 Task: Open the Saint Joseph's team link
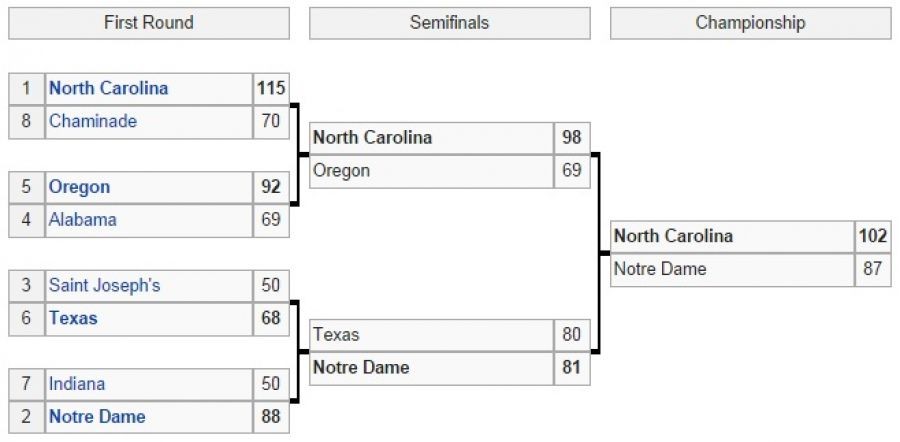(x=105, y=286)
